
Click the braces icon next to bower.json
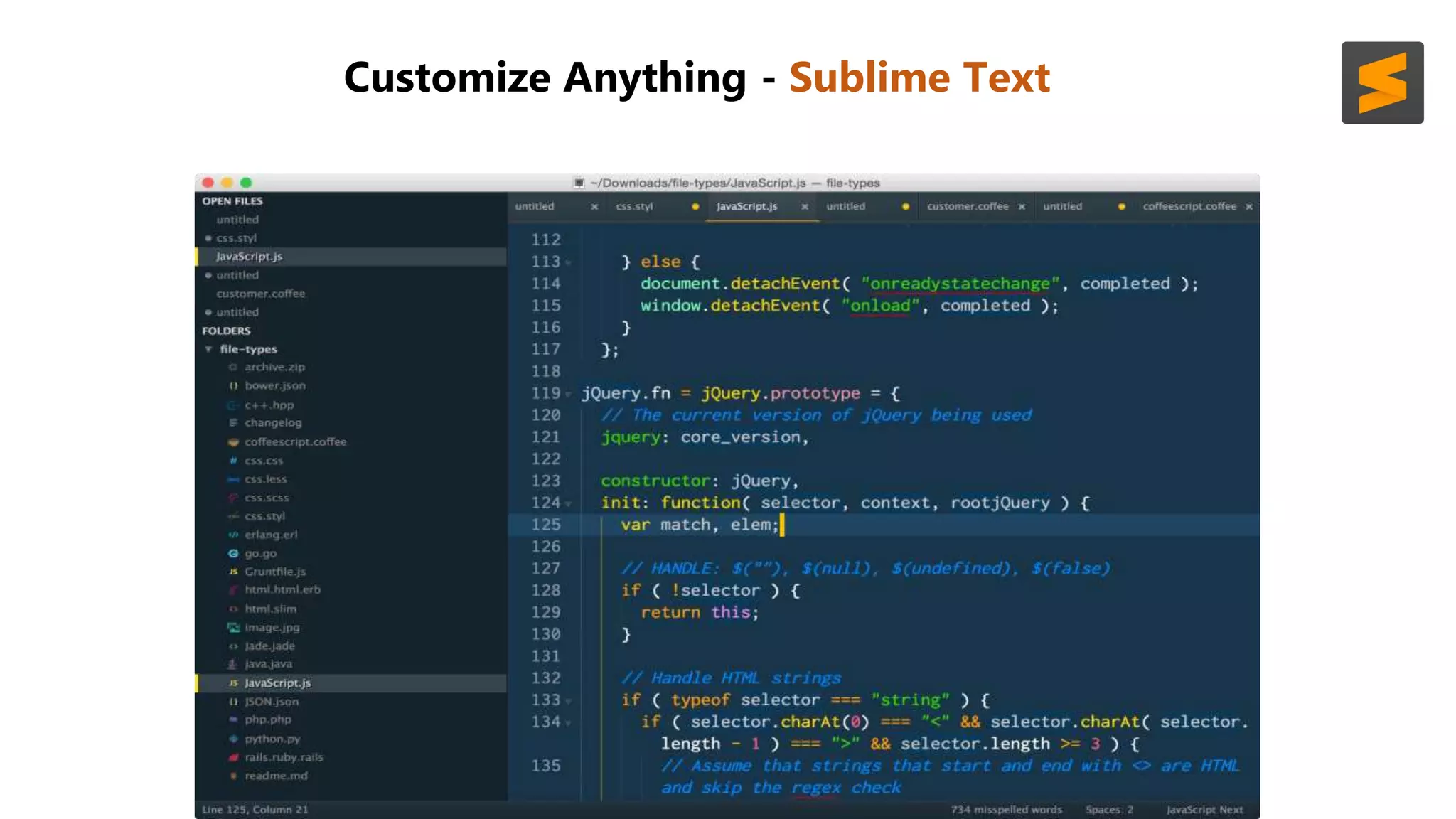(233, 386)
